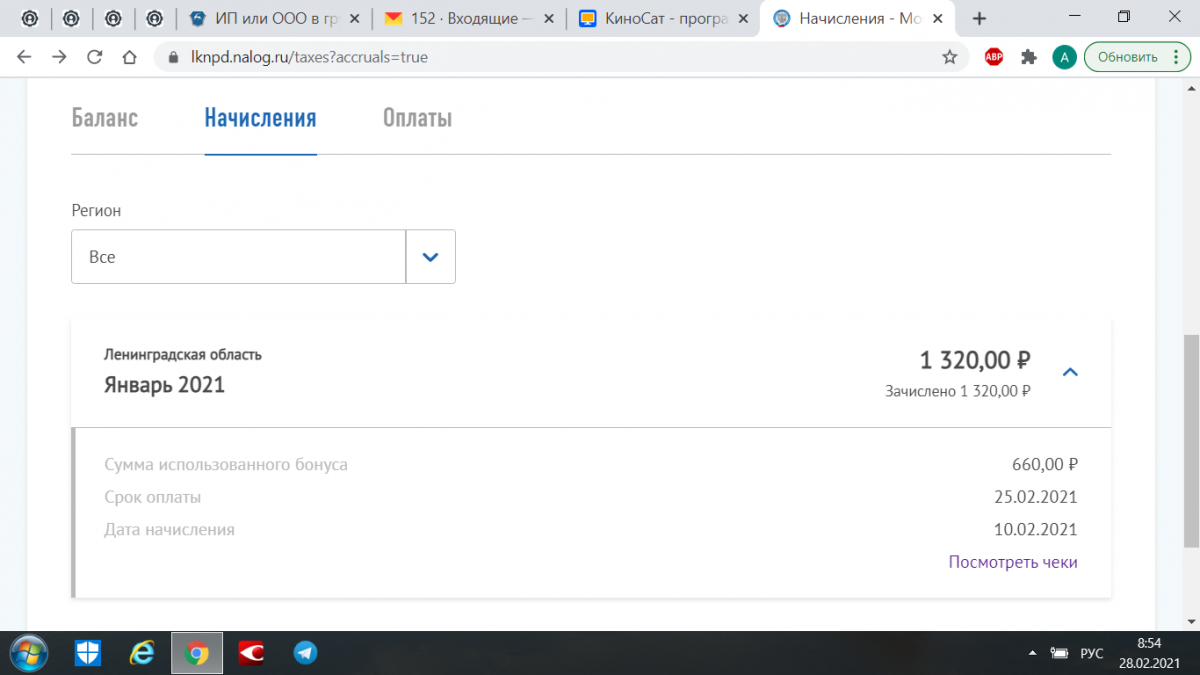Click the Посмотреть чеки link
Viewport: 1200px width, 675px height.
click(x=1013, y=562)
